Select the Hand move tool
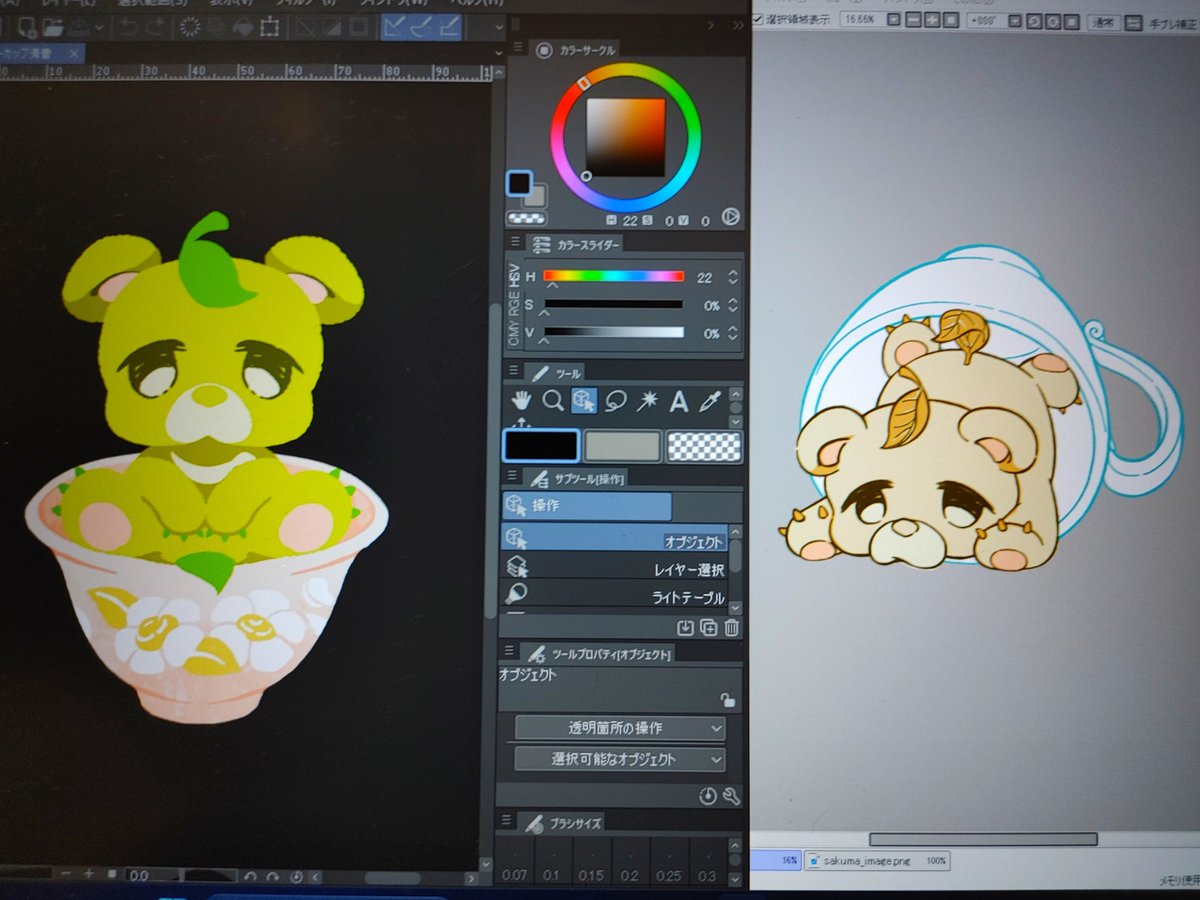 click(521, 402)
